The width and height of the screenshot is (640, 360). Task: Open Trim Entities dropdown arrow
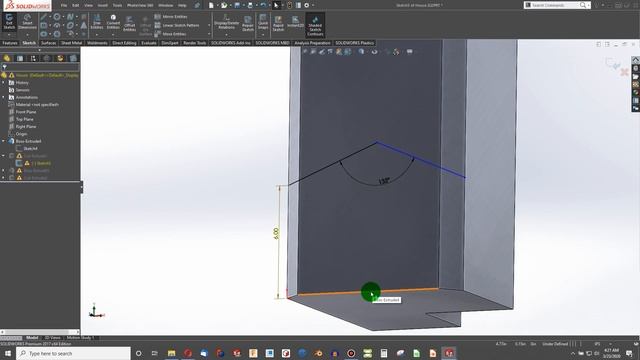click(97, 35)
